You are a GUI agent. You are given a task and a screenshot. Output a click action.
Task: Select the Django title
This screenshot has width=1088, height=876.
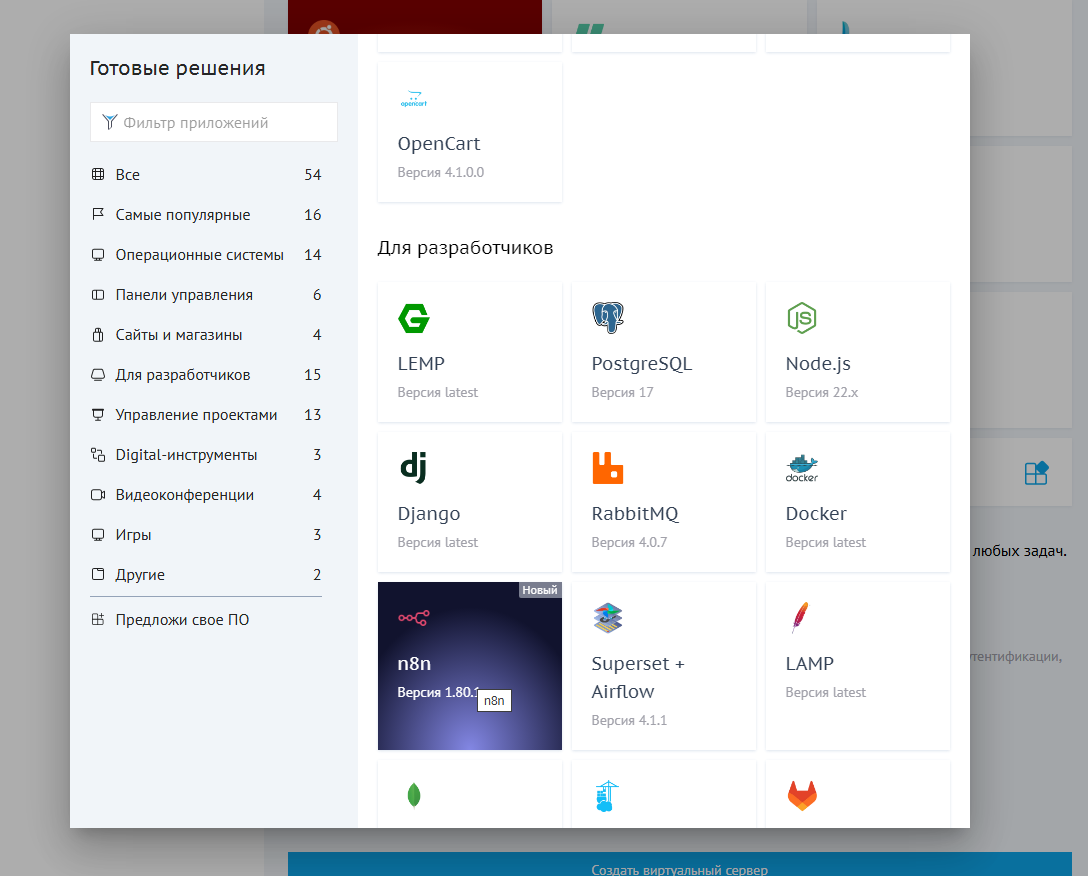[x=429, y=514]
